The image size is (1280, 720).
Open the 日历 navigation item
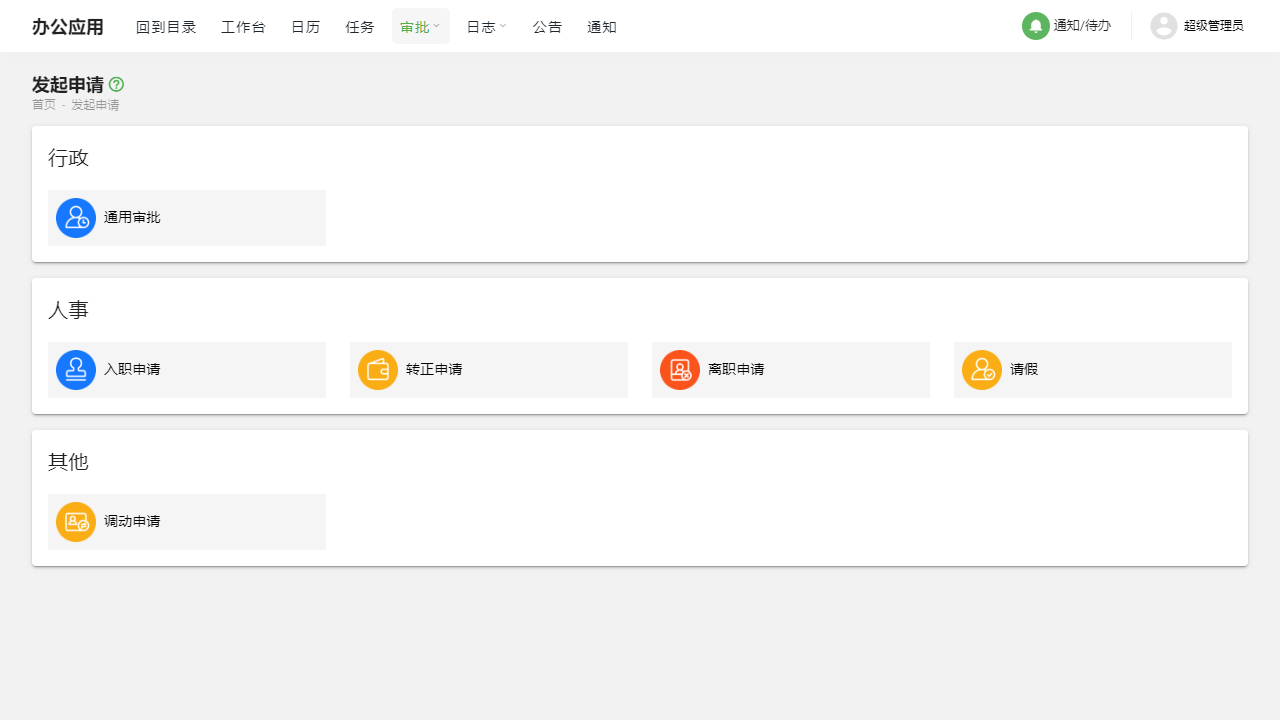coord(305,26)
